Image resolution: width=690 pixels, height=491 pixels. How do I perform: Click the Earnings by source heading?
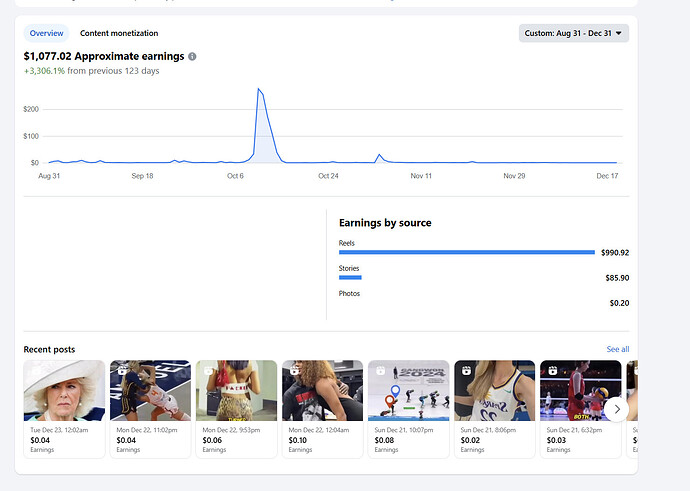tap(385, 223)
